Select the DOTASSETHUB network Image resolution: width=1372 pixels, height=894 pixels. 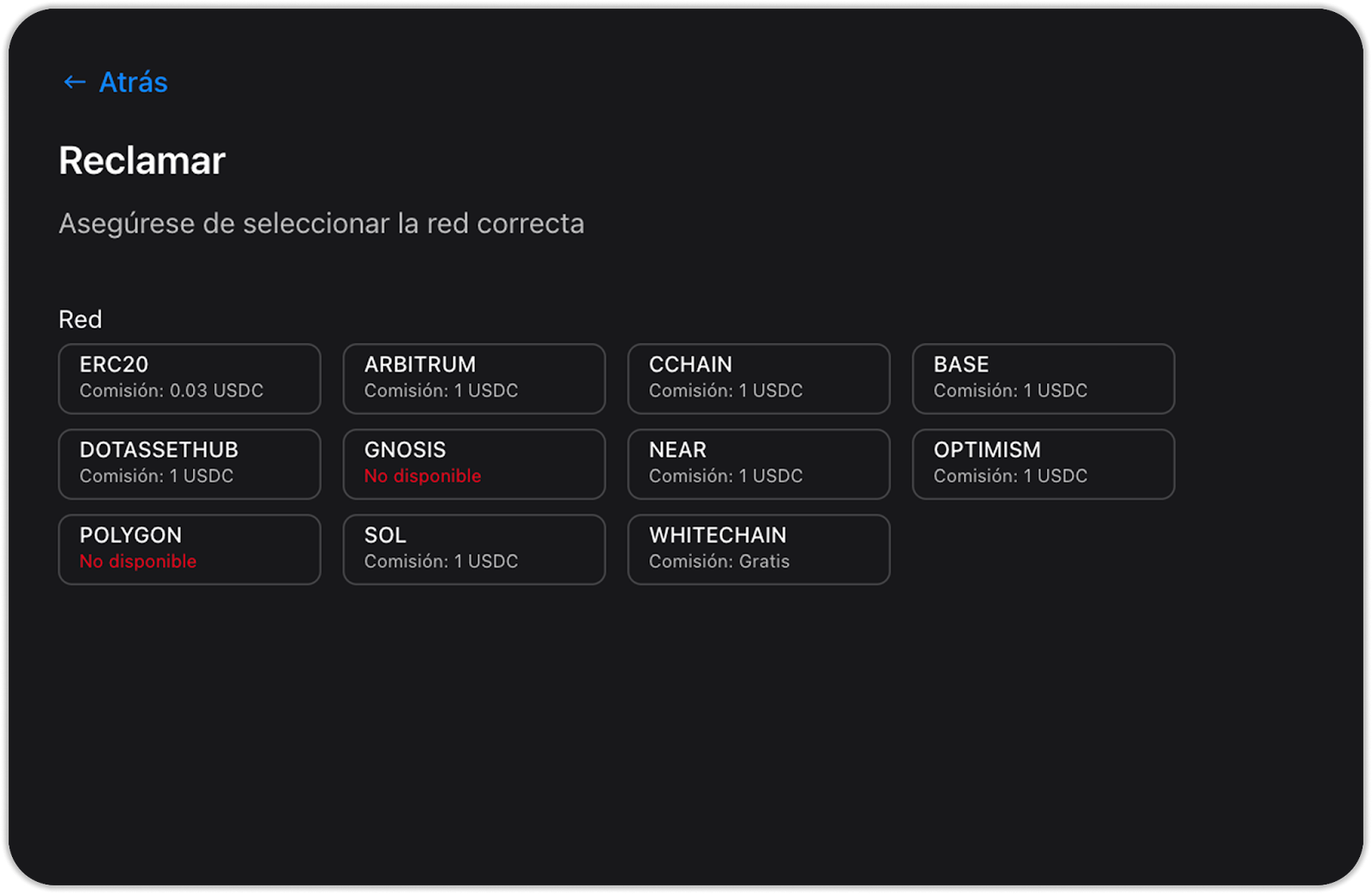(189, 464)
